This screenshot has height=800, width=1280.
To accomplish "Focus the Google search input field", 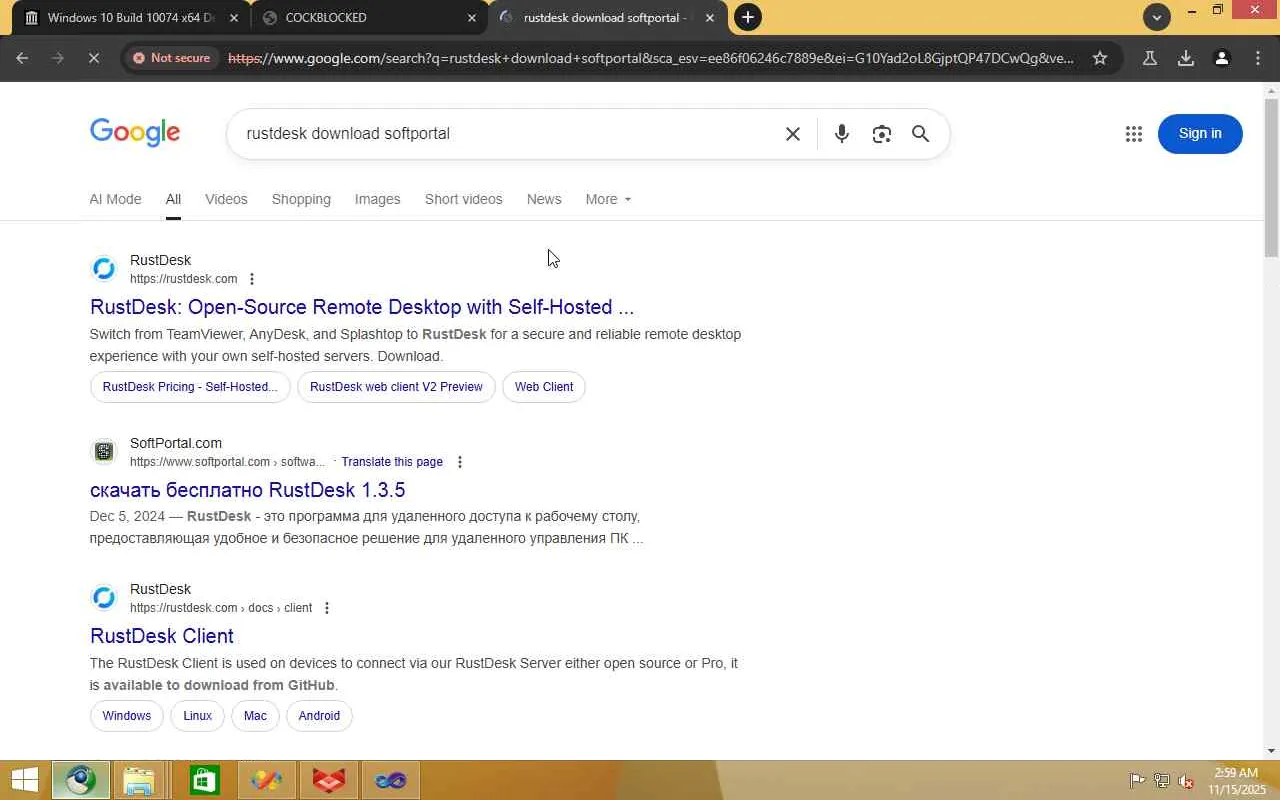I will pos(508,134).
